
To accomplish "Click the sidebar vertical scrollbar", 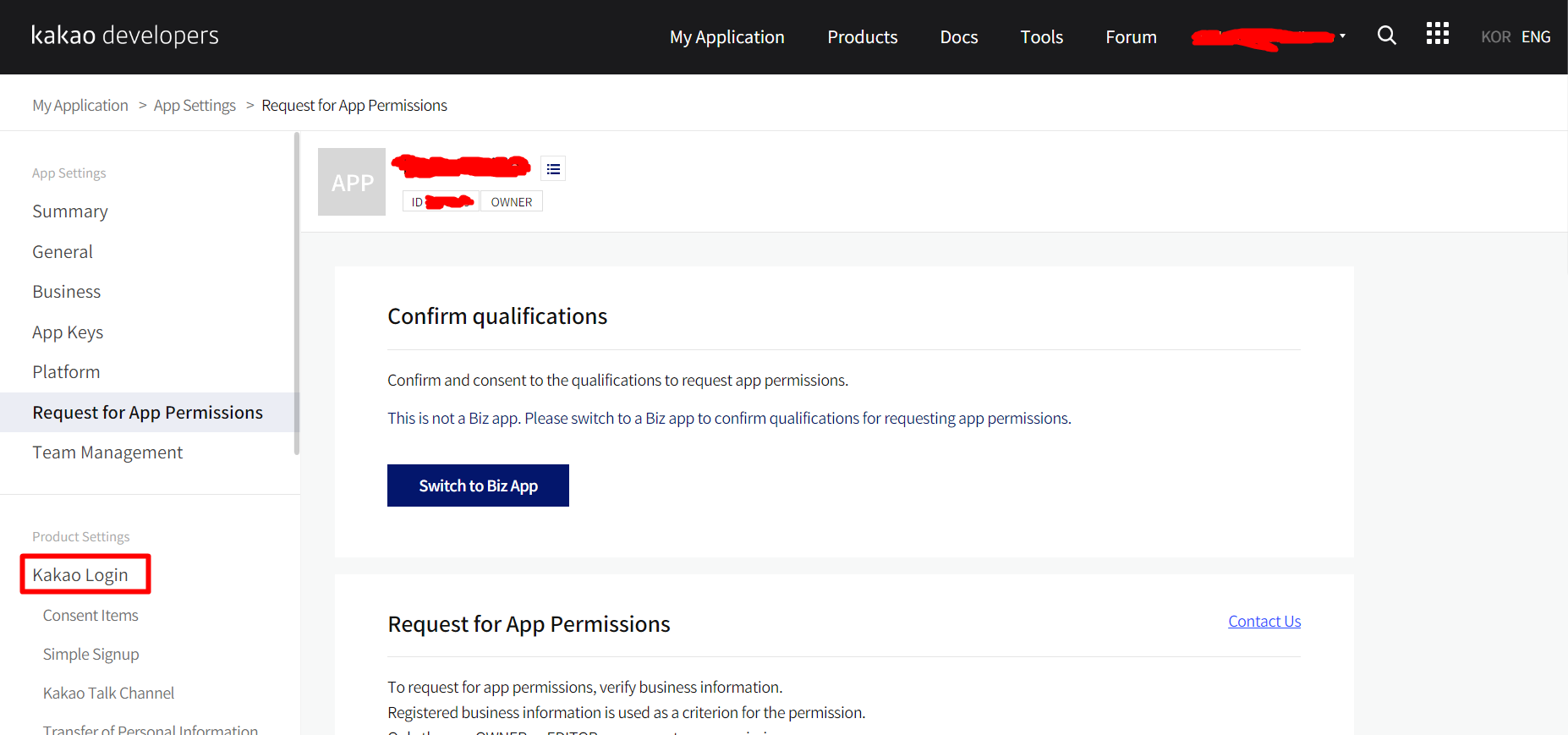I will point(296,293).
